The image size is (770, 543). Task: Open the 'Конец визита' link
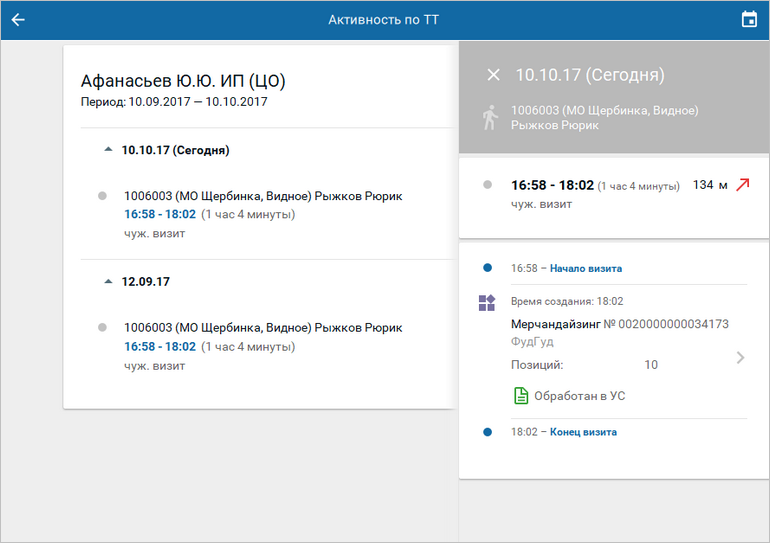[x=583, y=432]
